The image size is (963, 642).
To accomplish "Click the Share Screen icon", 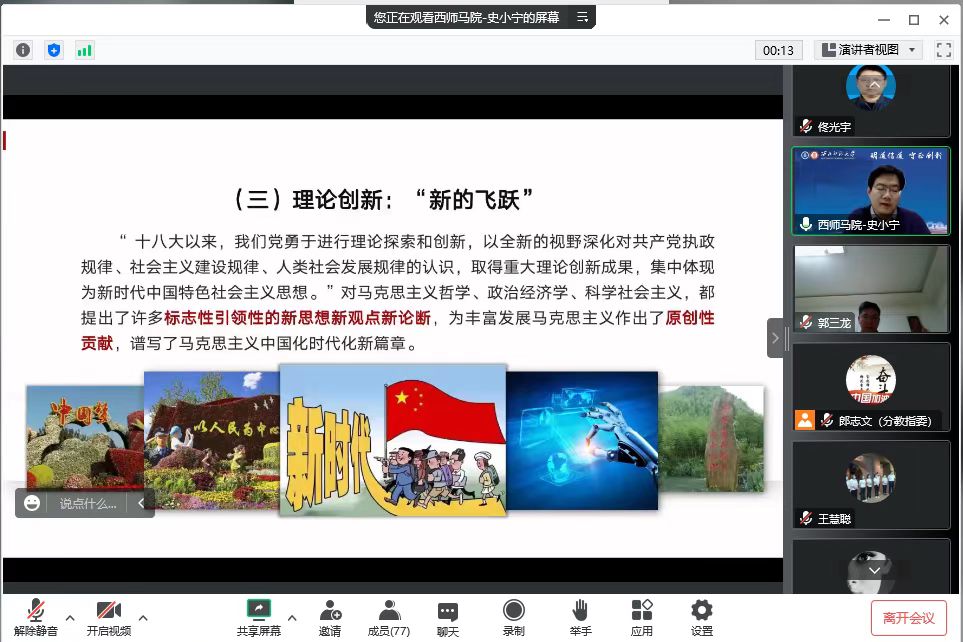I will click(x=258, y=617).
